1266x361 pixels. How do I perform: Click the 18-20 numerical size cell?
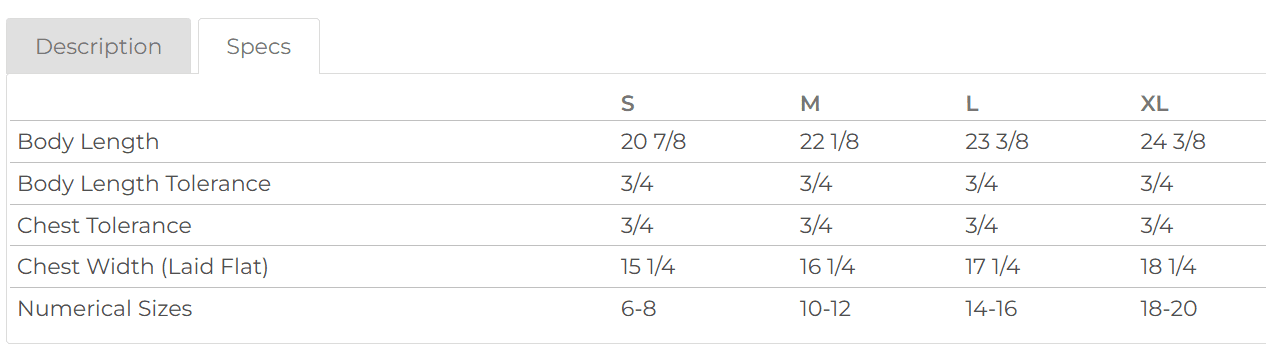pos(1168,309)
